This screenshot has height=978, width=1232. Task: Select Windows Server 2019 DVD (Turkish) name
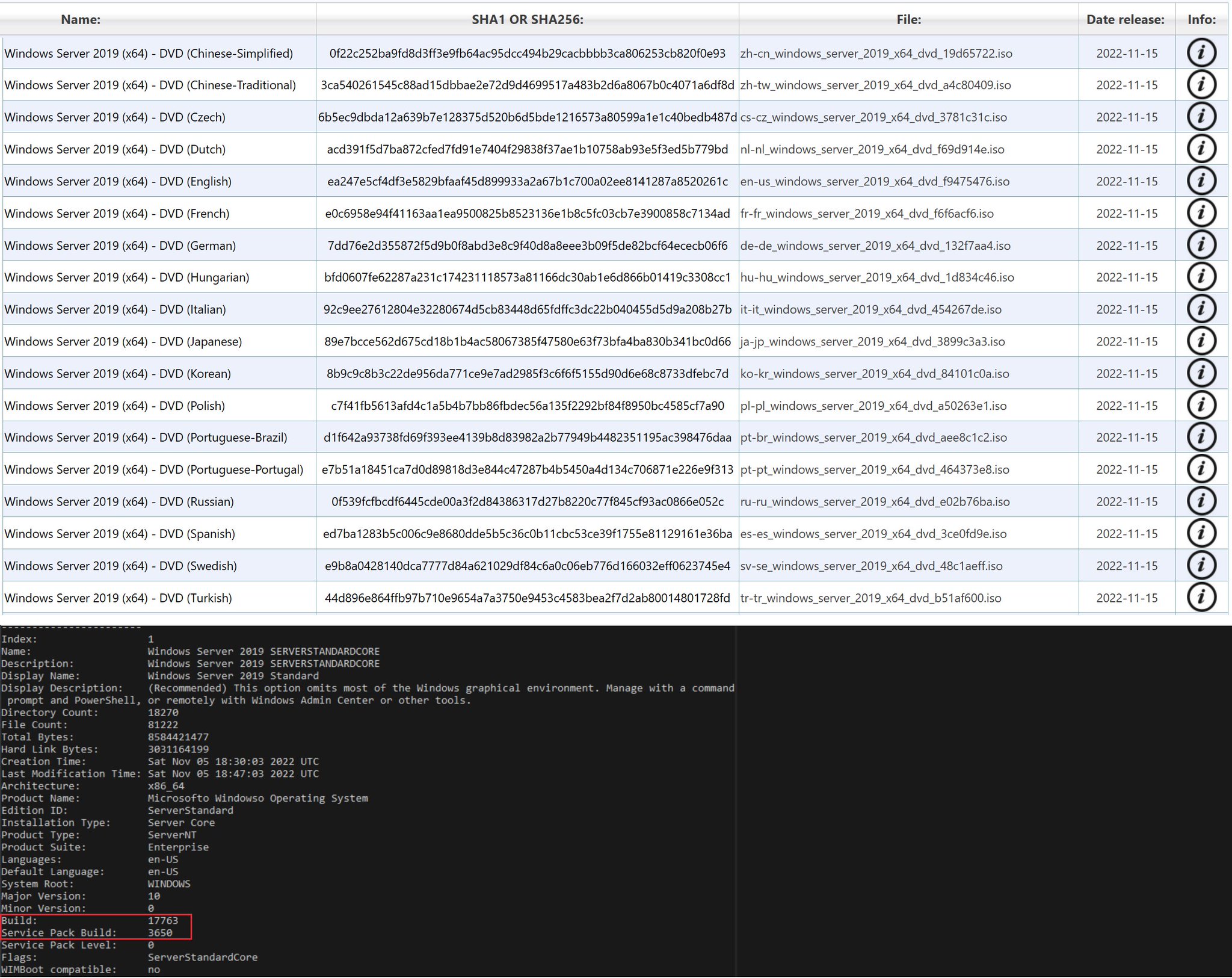click(x=118, y=598)
